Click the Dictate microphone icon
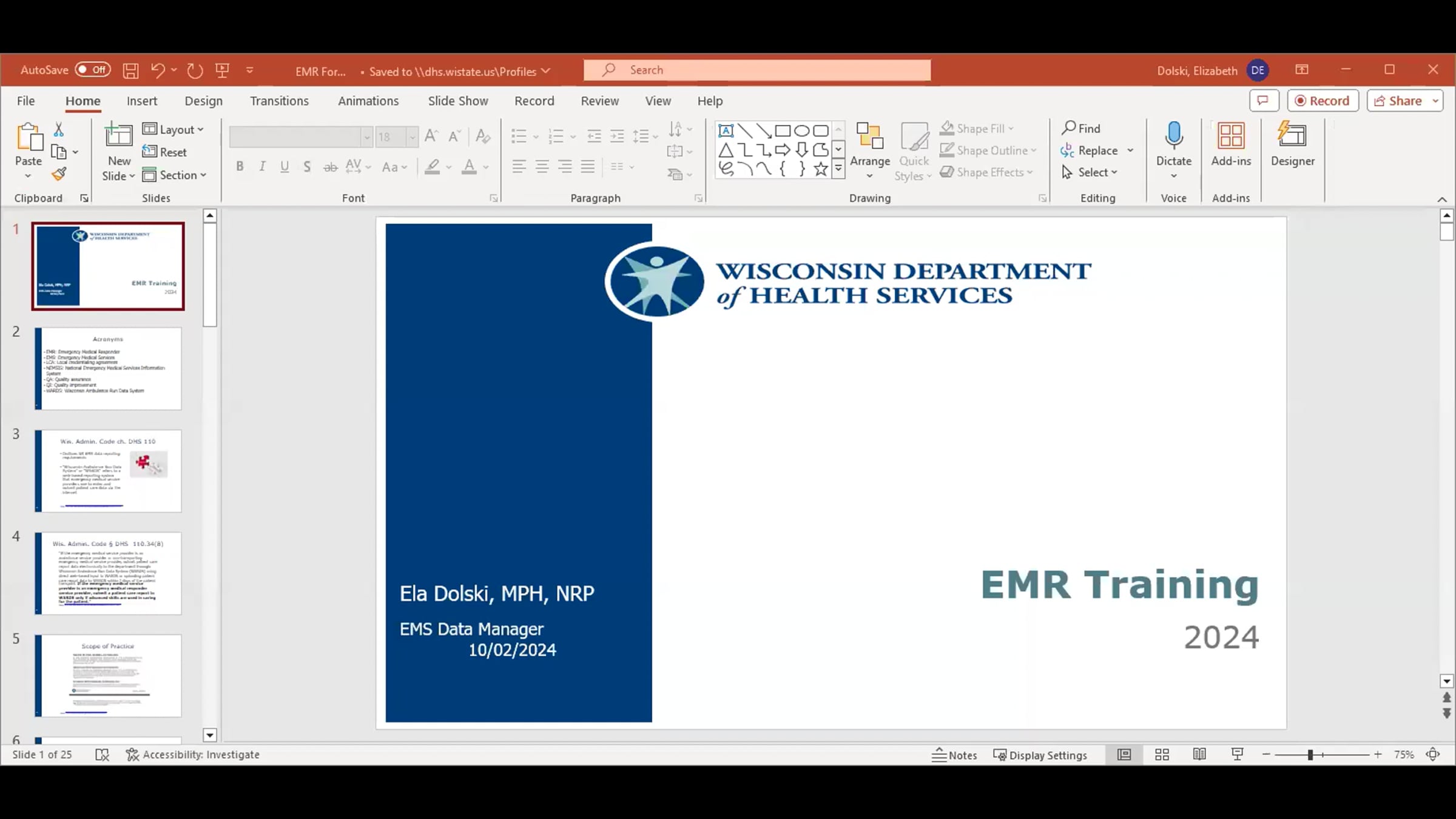Image resolution: width=1456 pixels, height=819 pixels. click(1174, 136)
